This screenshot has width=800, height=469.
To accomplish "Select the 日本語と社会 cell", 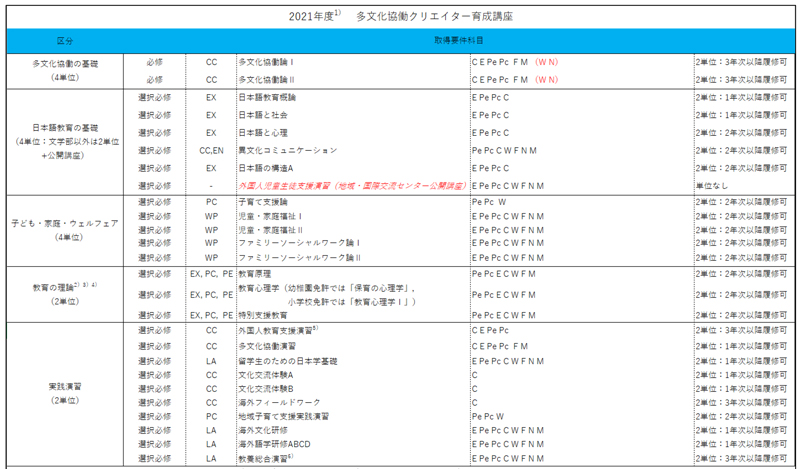I will coord(263,115).
